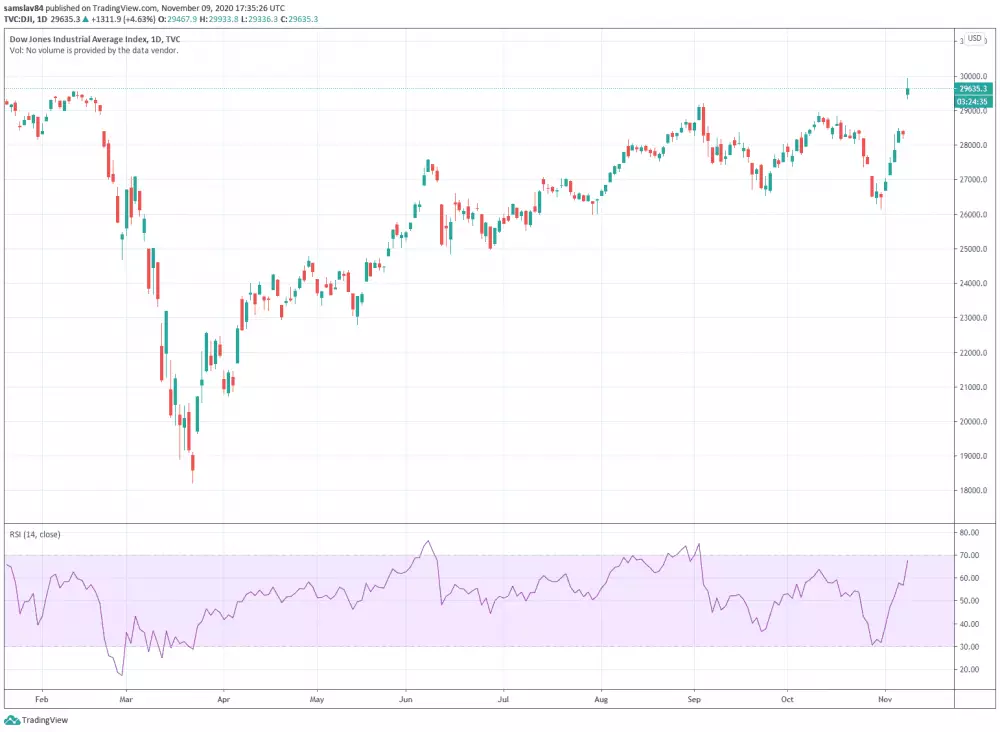Select the Nov label on the time axis

[x=885, y=699]
